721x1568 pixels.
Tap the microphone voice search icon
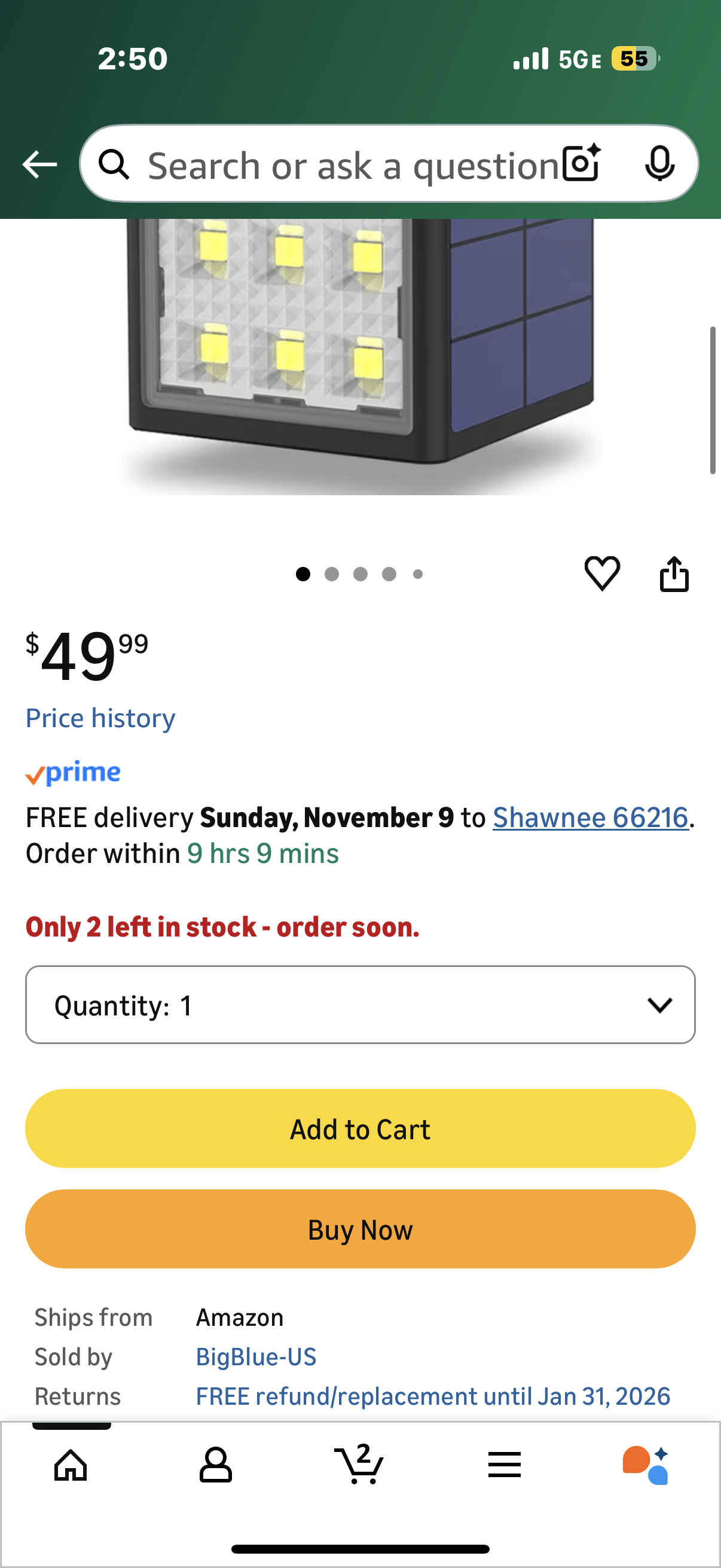[x=659, y=164]
